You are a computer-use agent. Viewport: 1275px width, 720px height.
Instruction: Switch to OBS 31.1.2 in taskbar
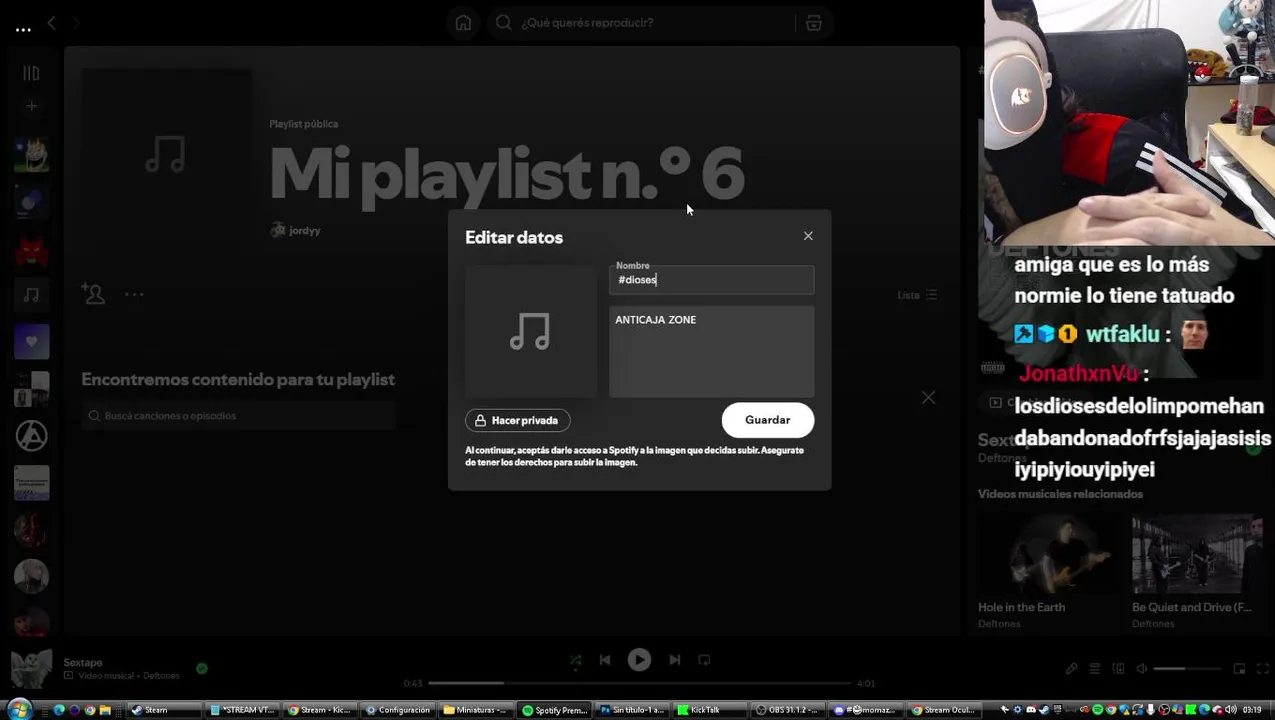coord(788,710)
